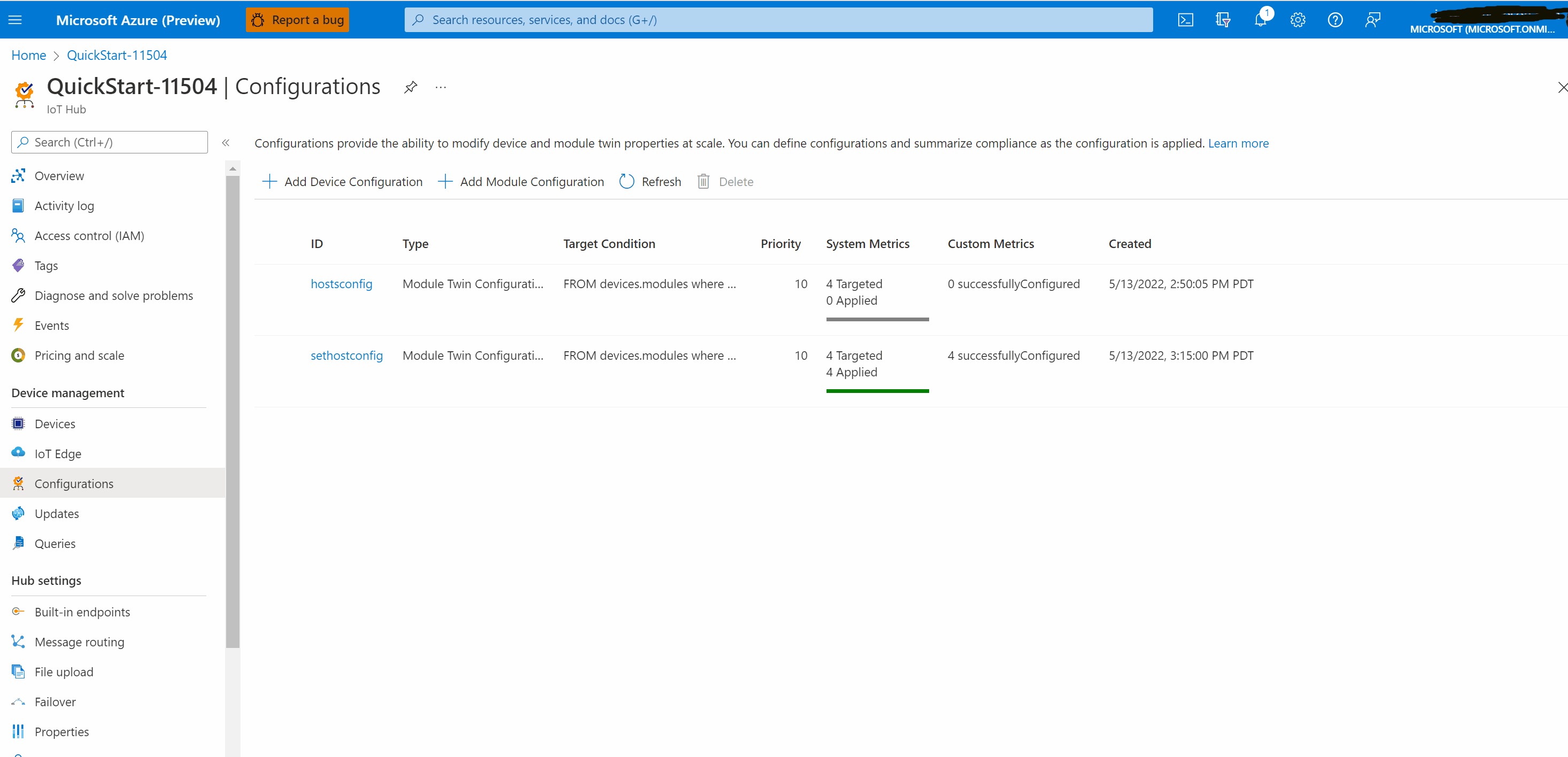1568x757 pixels.
Task: Expand the sidebar collapse toggle
Action: point(226,142)
